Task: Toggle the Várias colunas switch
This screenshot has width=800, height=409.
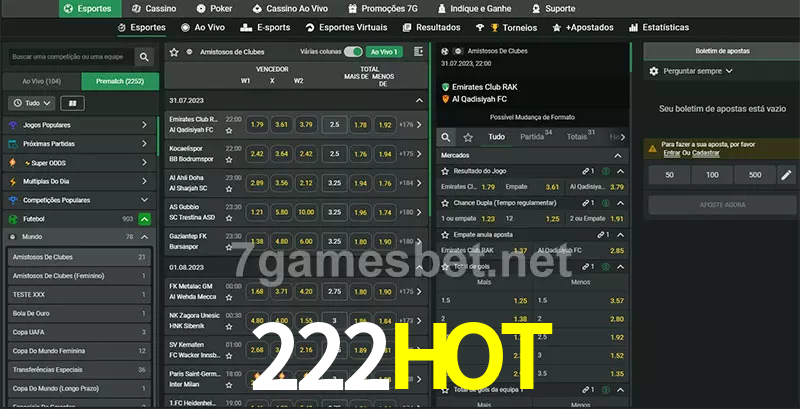Action: 353,52
